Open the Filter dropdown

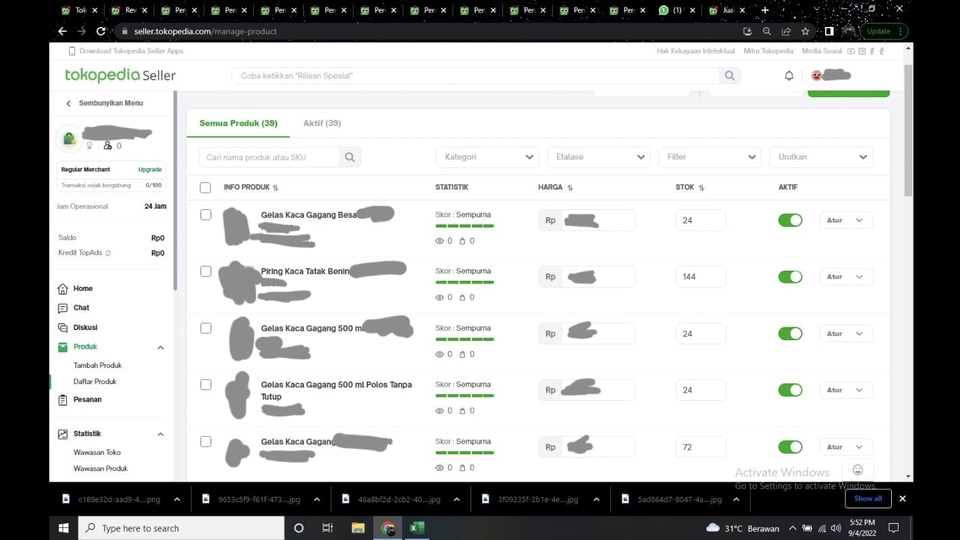coord(710,157)
